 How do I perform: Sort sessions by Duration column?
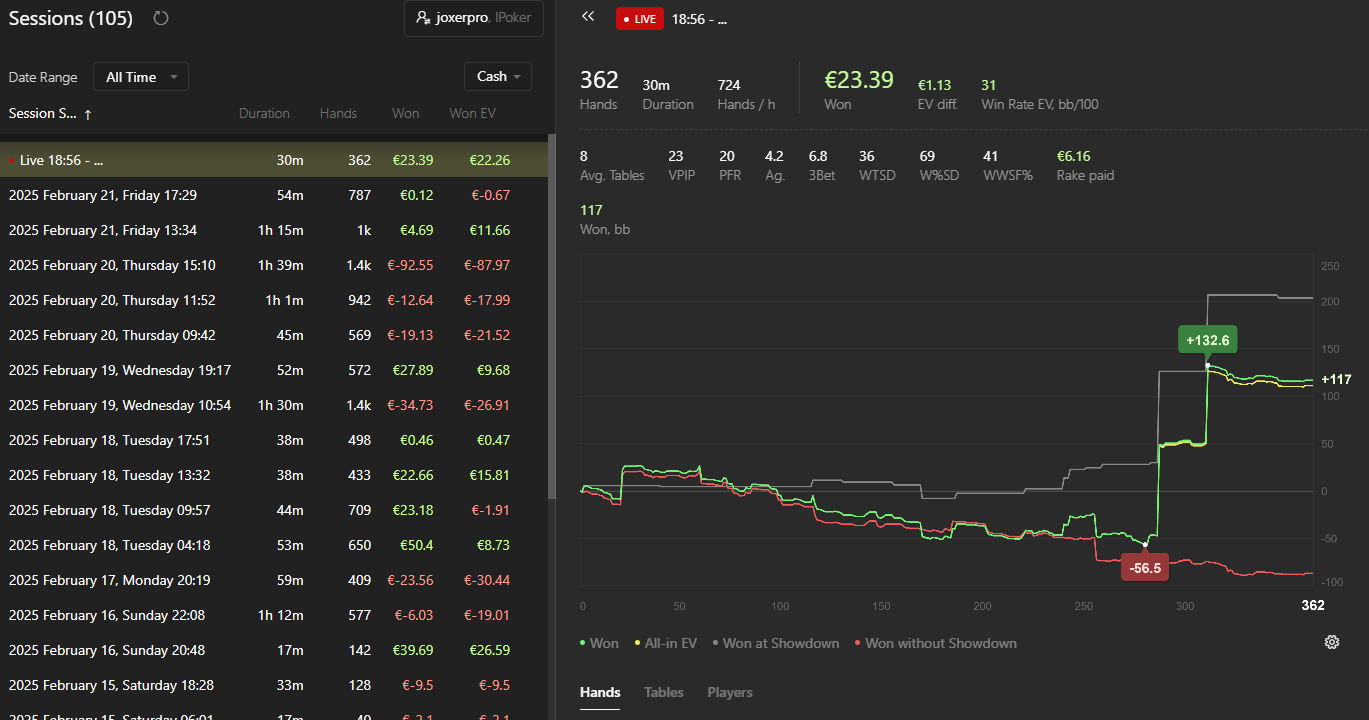[264, 114]
